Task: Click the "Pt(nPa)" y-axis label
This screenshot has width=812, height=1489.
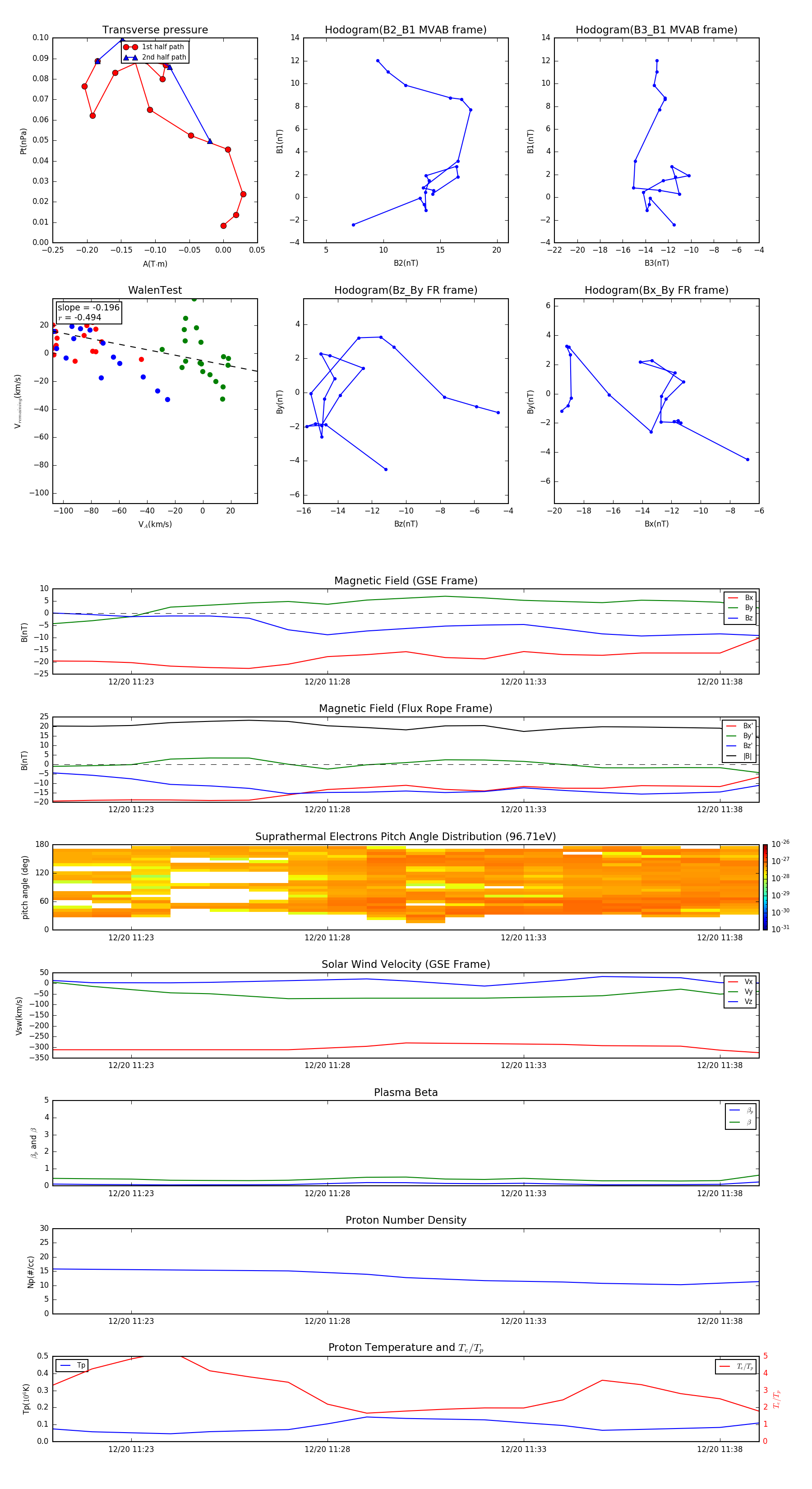Action: coord(23,140)
